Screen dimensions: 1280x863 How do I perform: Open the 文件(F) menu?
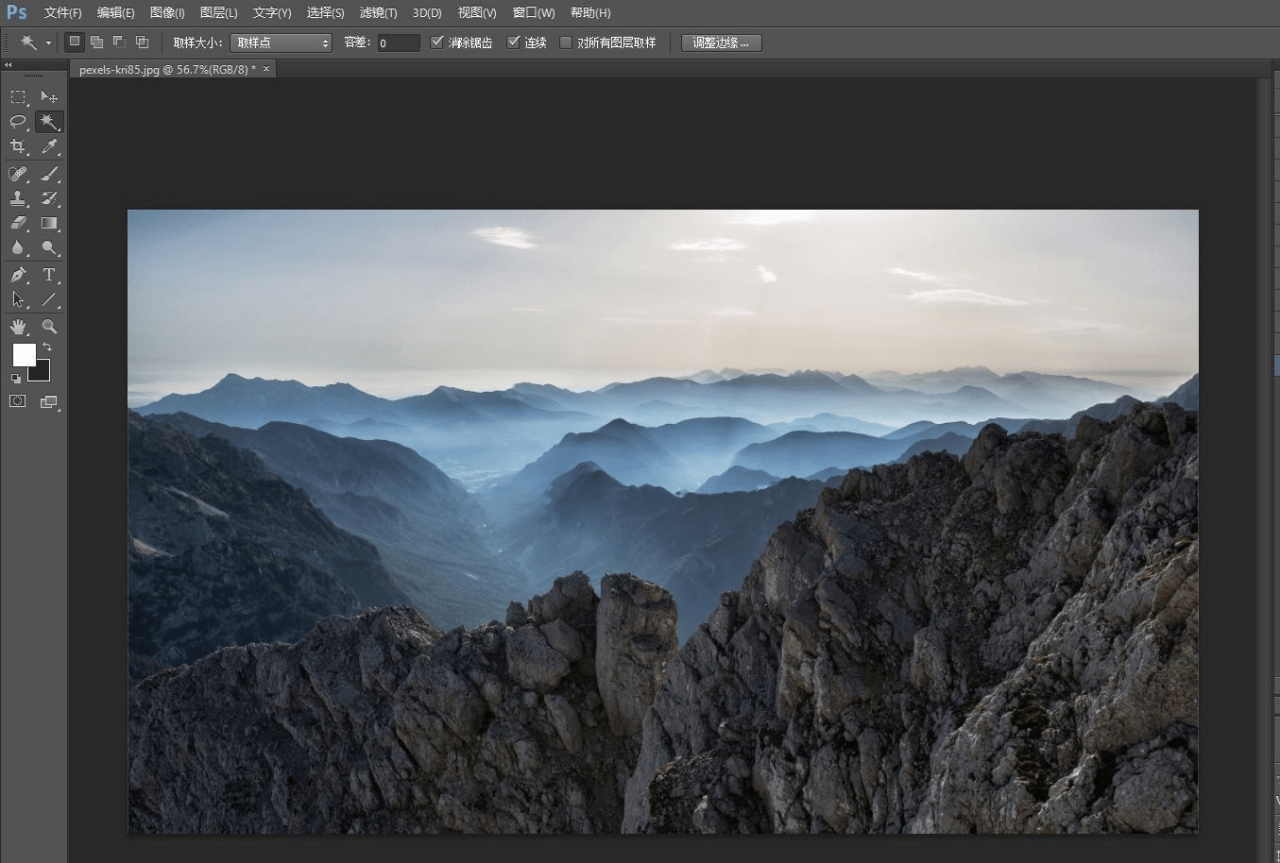(x=63, y=13)
